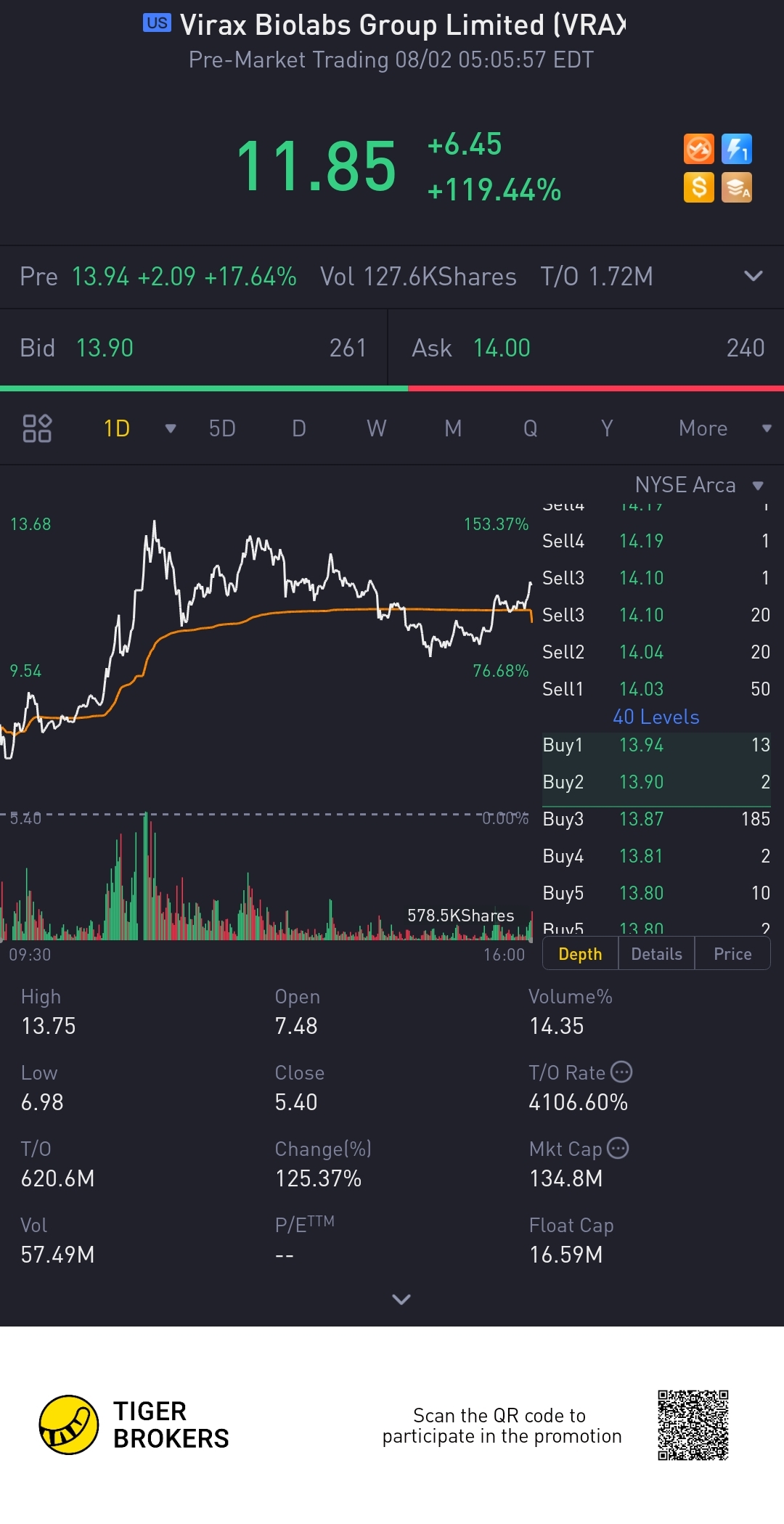Tap the Virax Biolabs Group Limited title
Viewport: 784px width, 1524px height.
403,25
